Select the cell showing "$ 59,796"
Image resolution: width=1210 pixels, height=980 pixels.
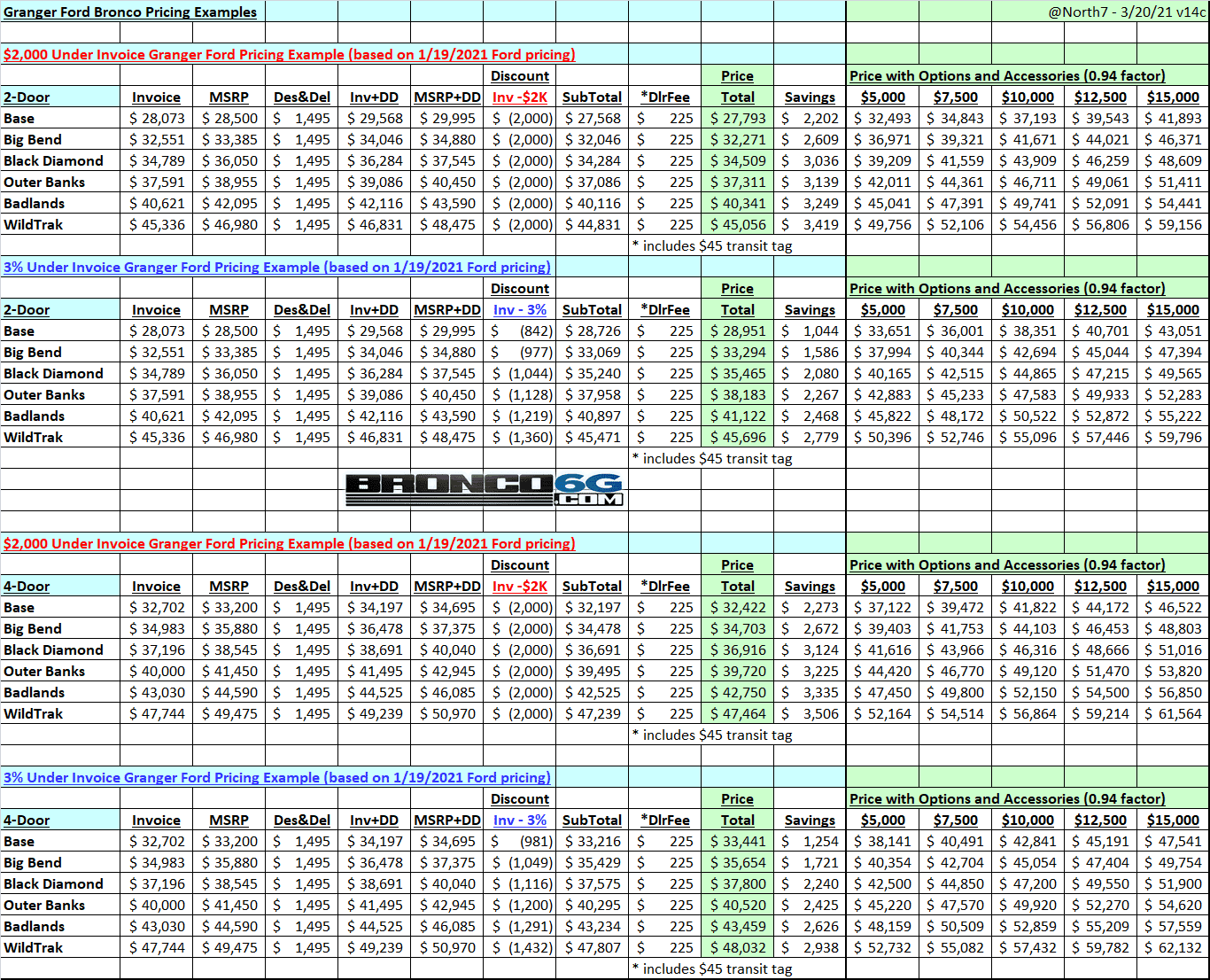[x=1173, y=438]
